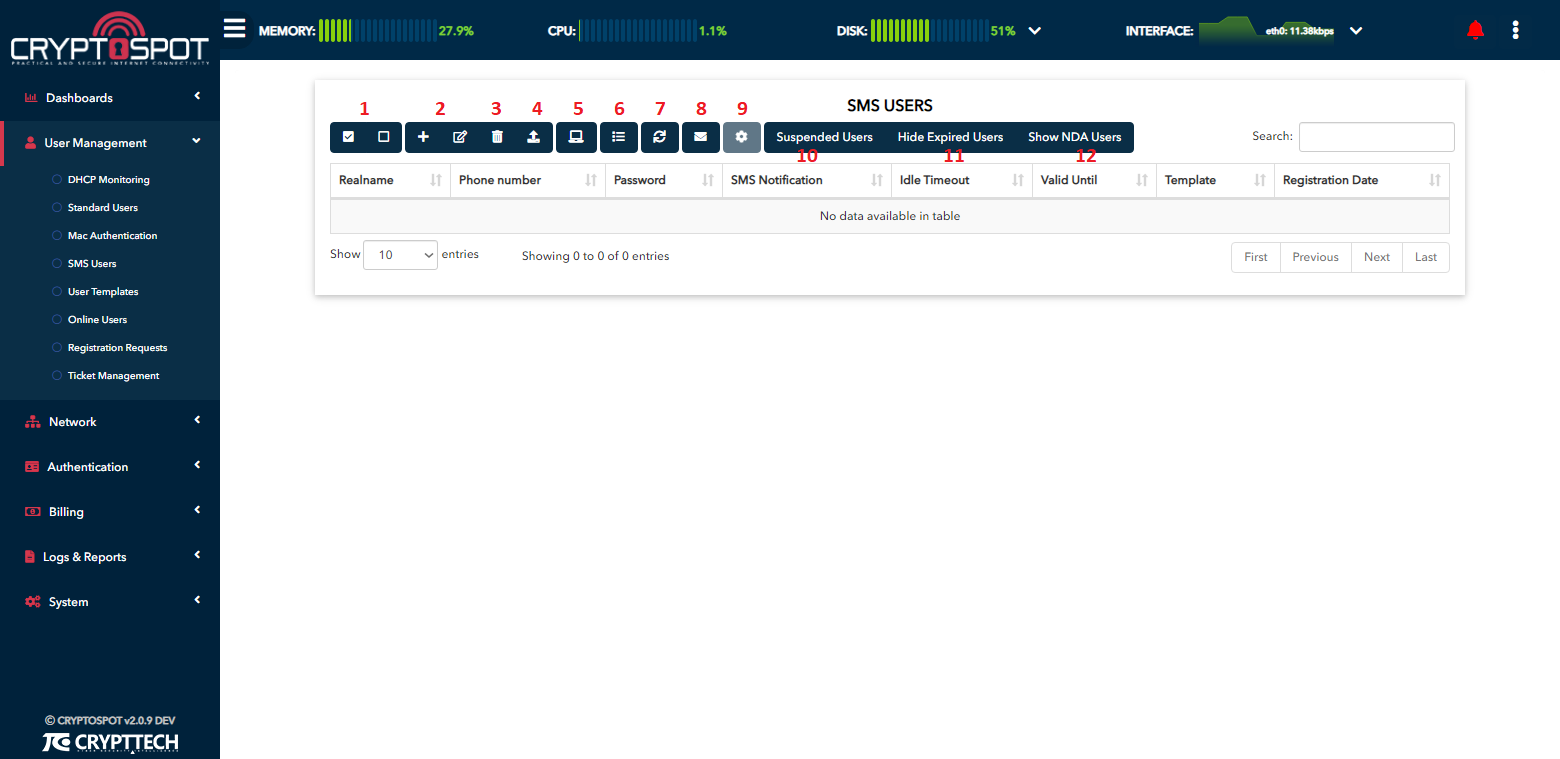Screen dimensions: 1560x759
Task: Click the Hide Expired Users button
Action: pyautogui.click(x=949, y=137)
